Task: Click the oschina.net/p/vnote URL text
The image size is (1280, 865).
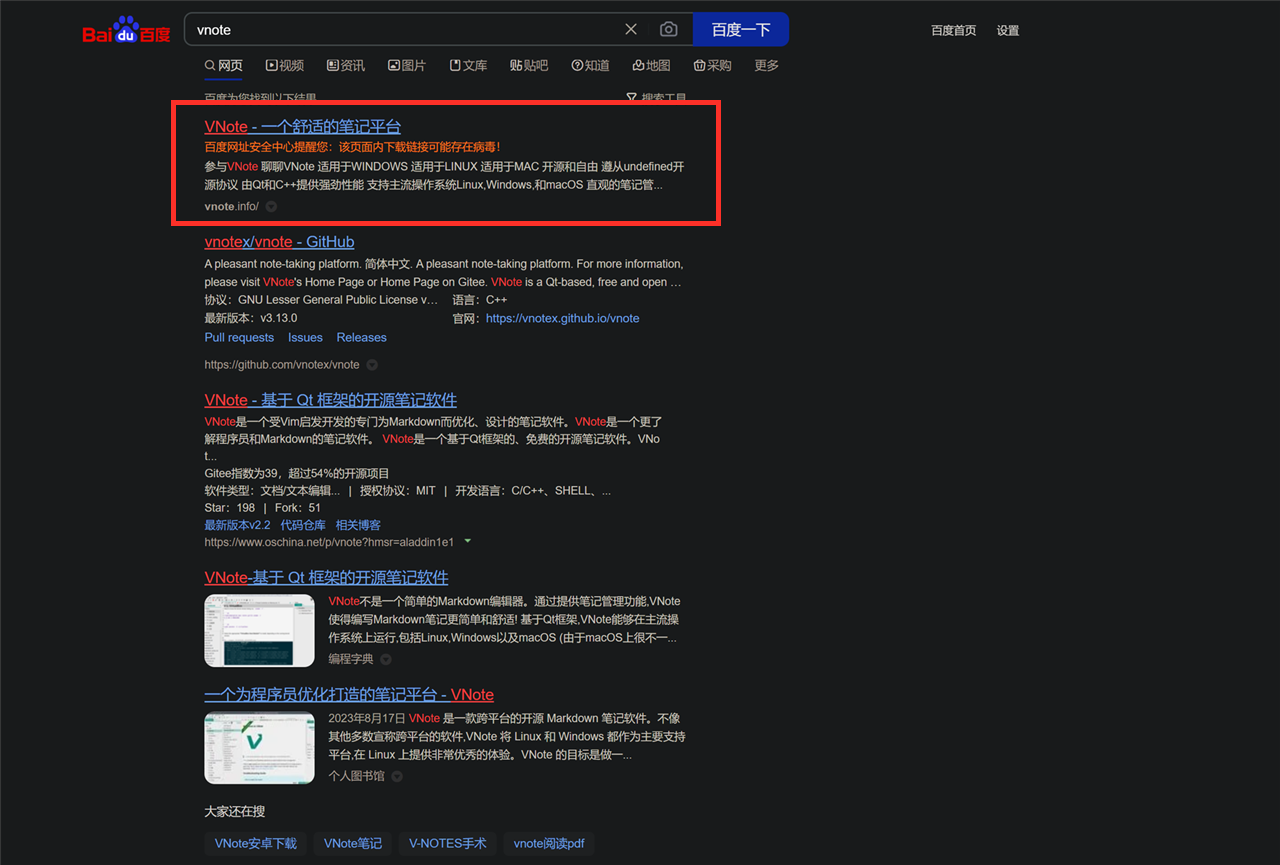Action: click(x=329, y=542)
